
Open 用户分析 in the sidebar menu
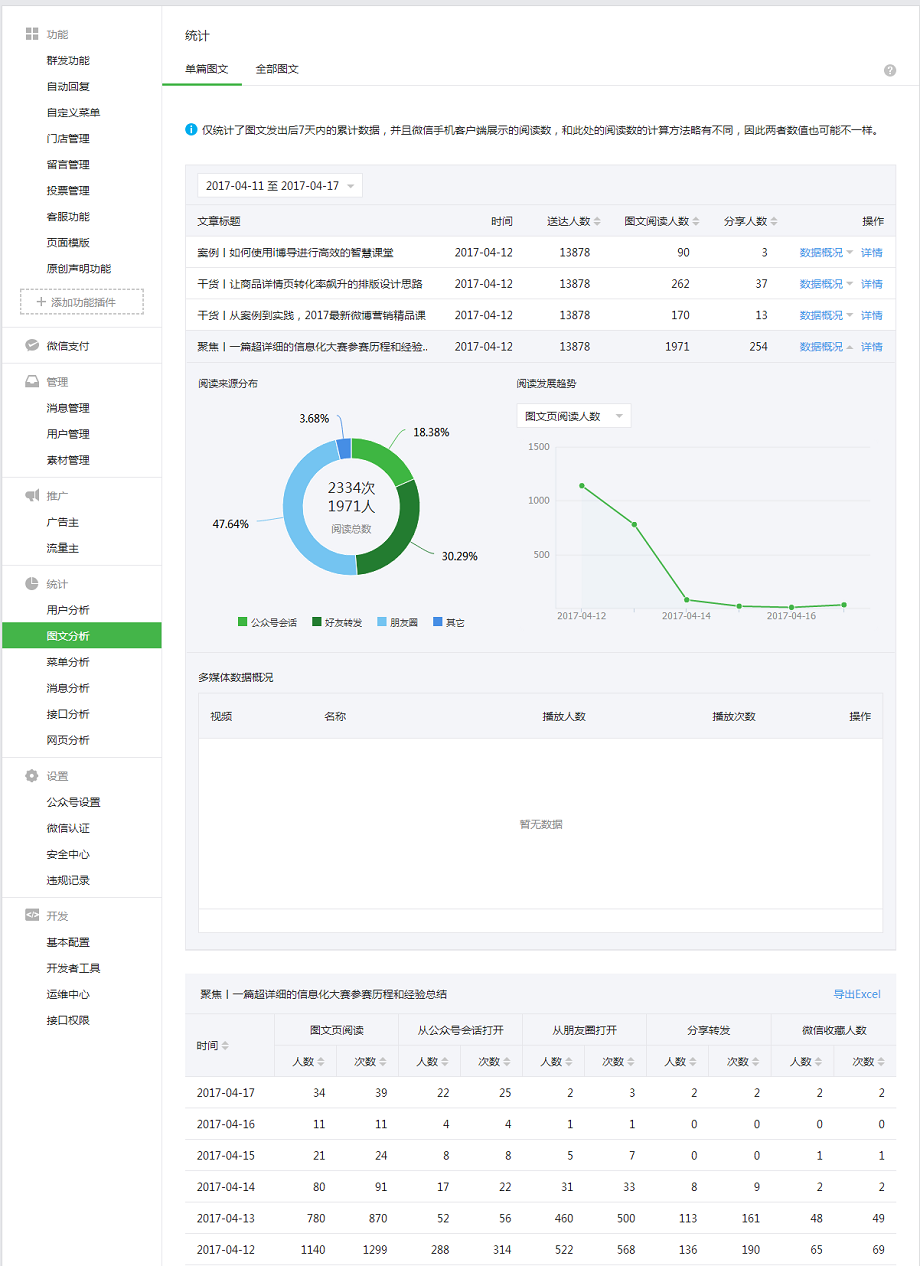[68, 610]
